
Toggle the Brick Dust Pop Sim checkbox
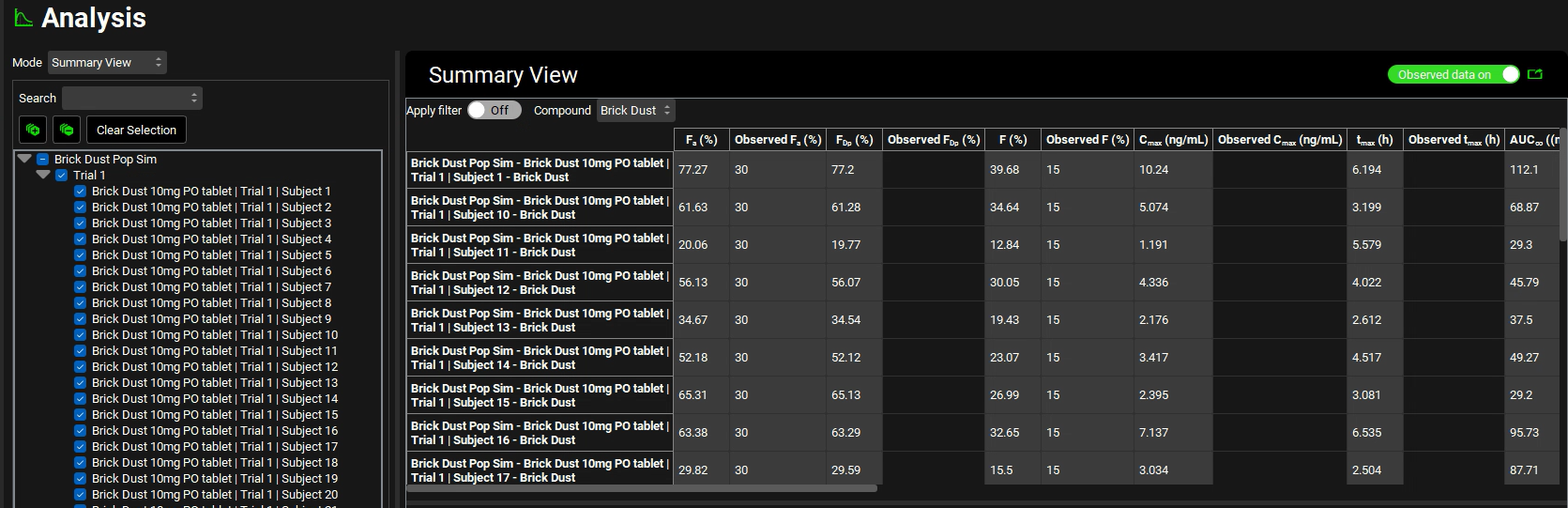42,160
